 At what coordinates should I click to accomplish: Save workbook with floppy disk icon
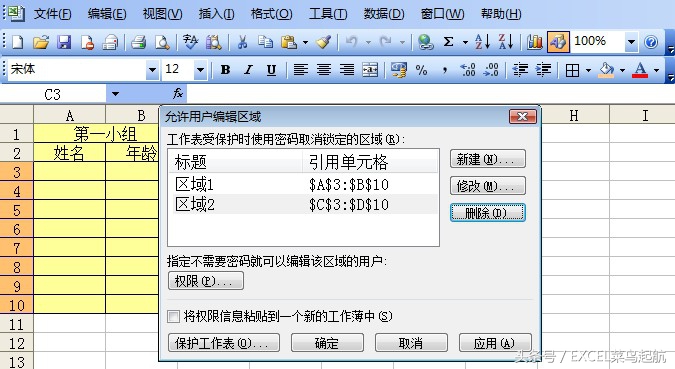click(x=64, y=42)
